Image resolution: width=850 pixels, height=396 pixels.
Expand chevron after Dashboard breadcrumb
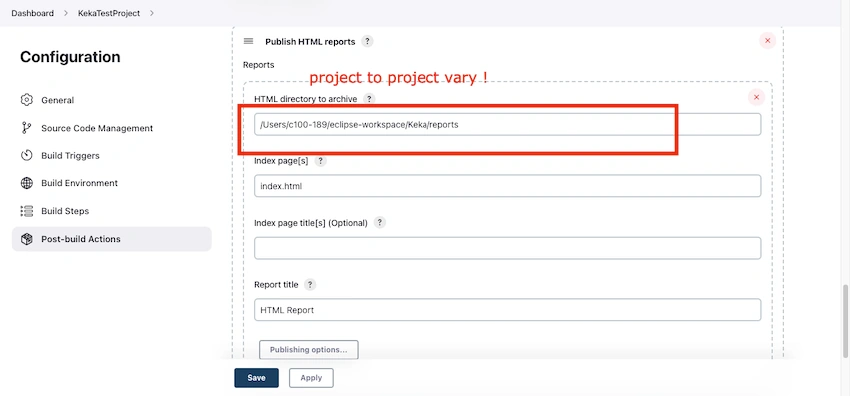tap(66, 13)
